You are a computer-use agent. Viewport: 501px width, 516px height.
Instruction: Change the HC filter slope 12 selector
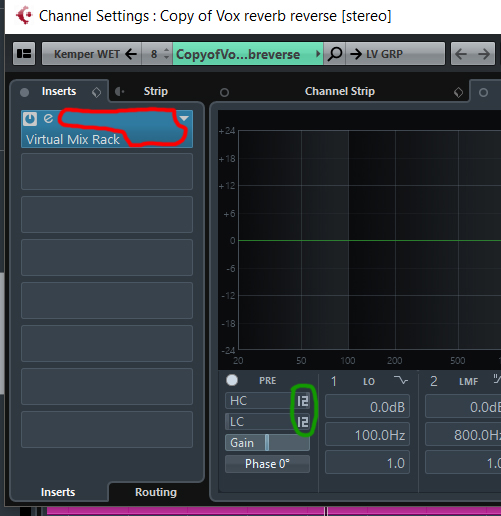pyautogui.click(x=303, y=401)
